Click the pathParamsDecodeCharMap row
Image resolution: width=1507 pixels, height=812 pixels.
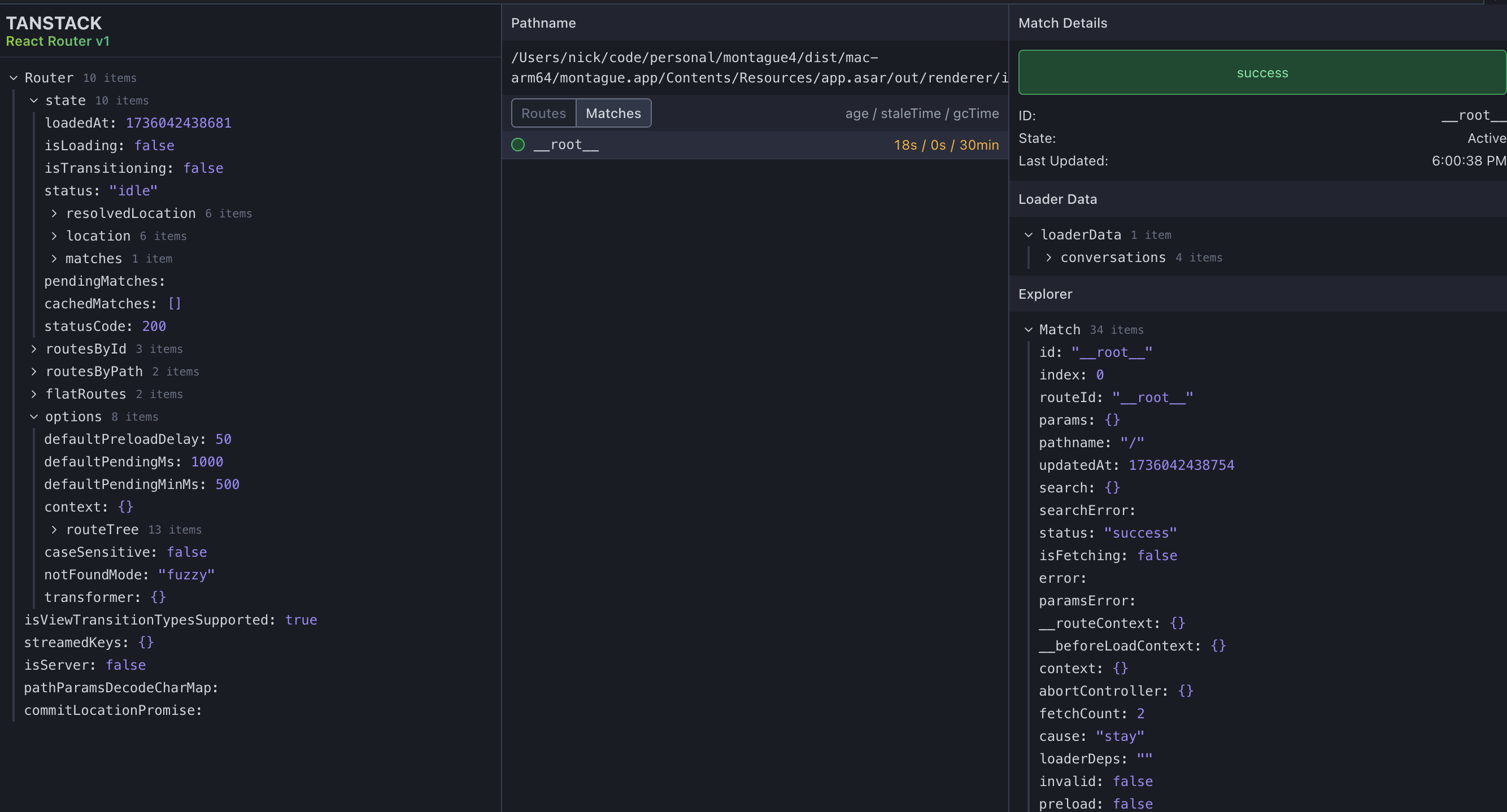[x=121, y=688]
